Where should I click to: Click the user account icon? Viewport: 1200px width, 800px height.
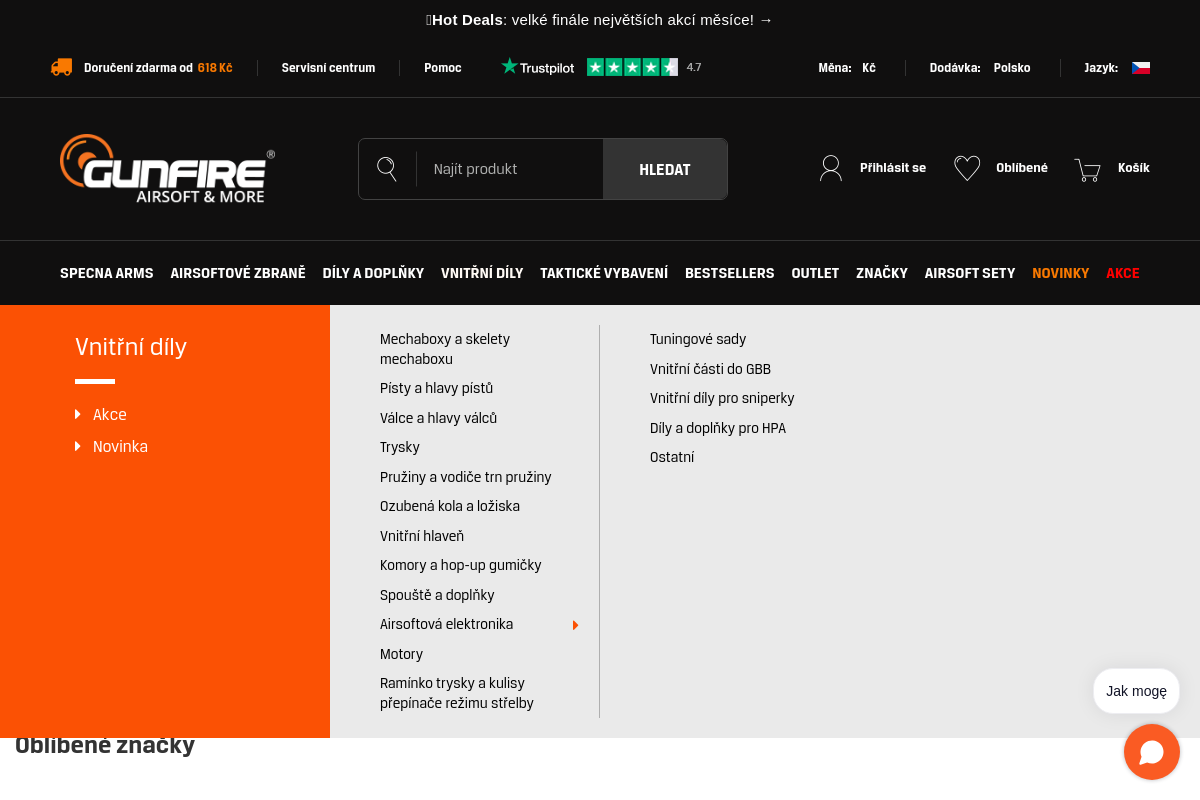[831, 168]
